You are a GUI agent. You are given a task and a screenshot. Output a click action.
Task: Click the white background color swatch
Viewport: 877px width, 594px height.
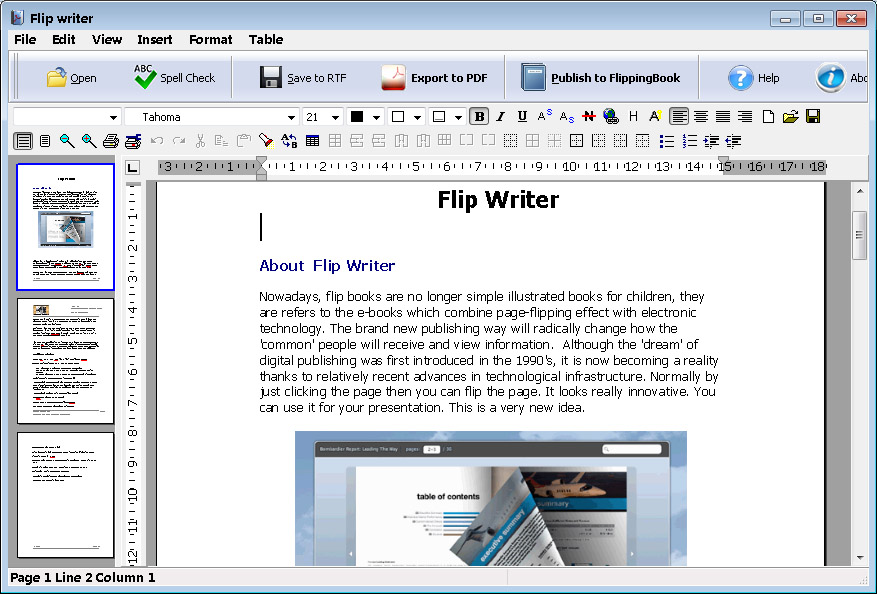point(398,117)
